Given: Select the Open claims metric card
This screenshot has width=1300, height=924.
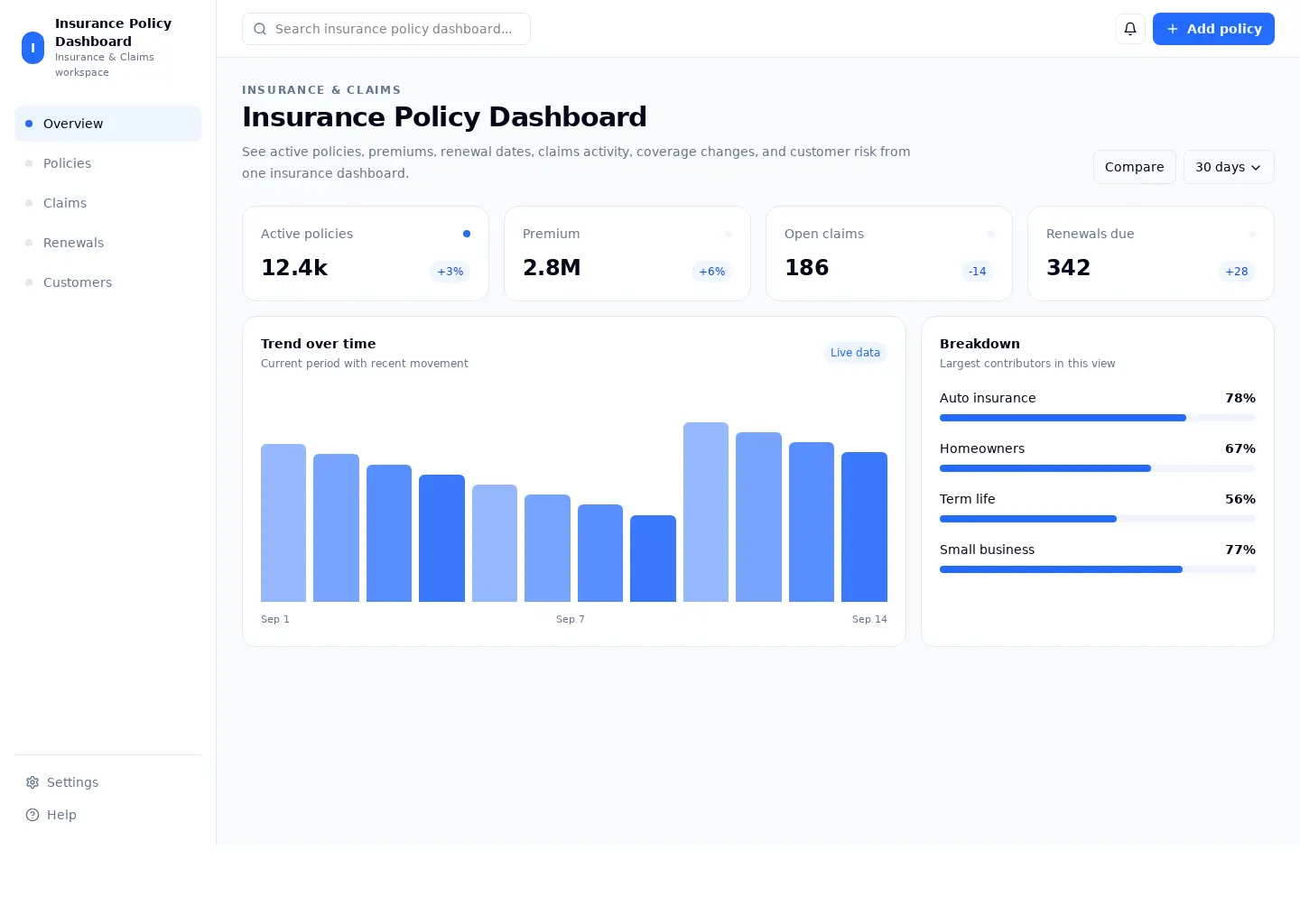Looking at the screenshot, I should pos(889,254).
